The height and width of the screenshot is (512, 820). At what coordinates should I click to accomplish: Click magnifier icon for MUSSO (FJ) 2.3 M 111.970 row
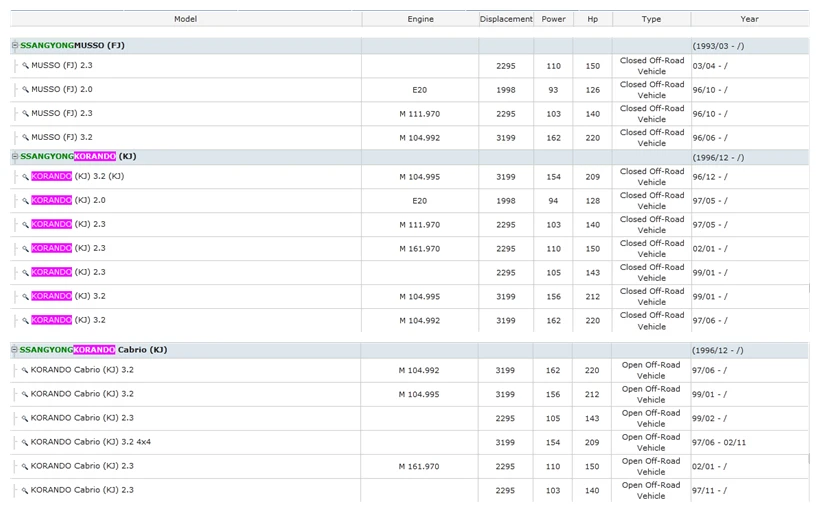click(25, 114)
